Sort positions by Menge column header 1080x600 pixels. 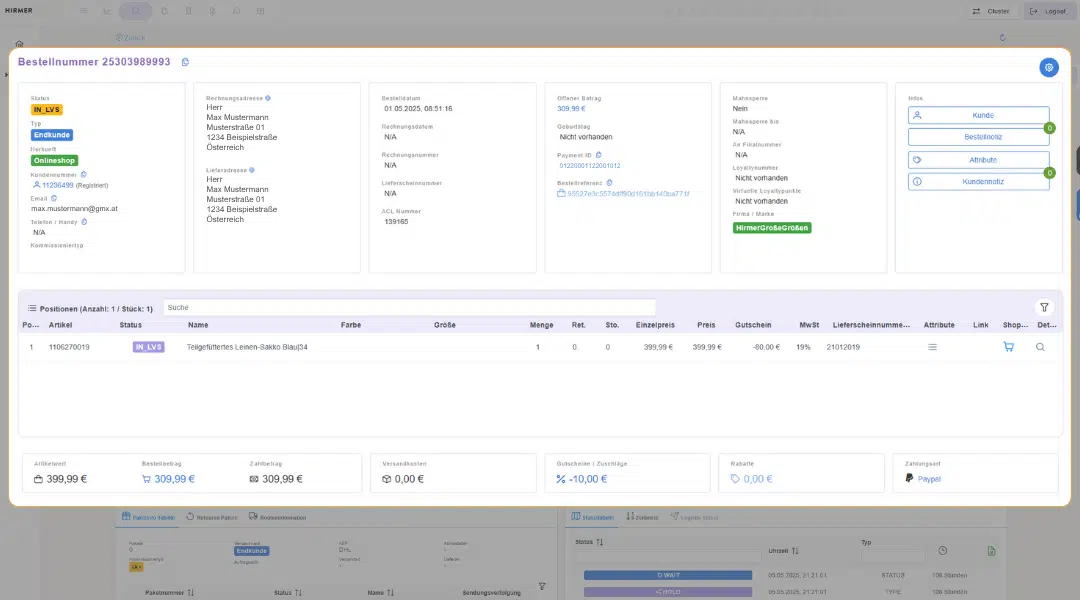[541, 325]
